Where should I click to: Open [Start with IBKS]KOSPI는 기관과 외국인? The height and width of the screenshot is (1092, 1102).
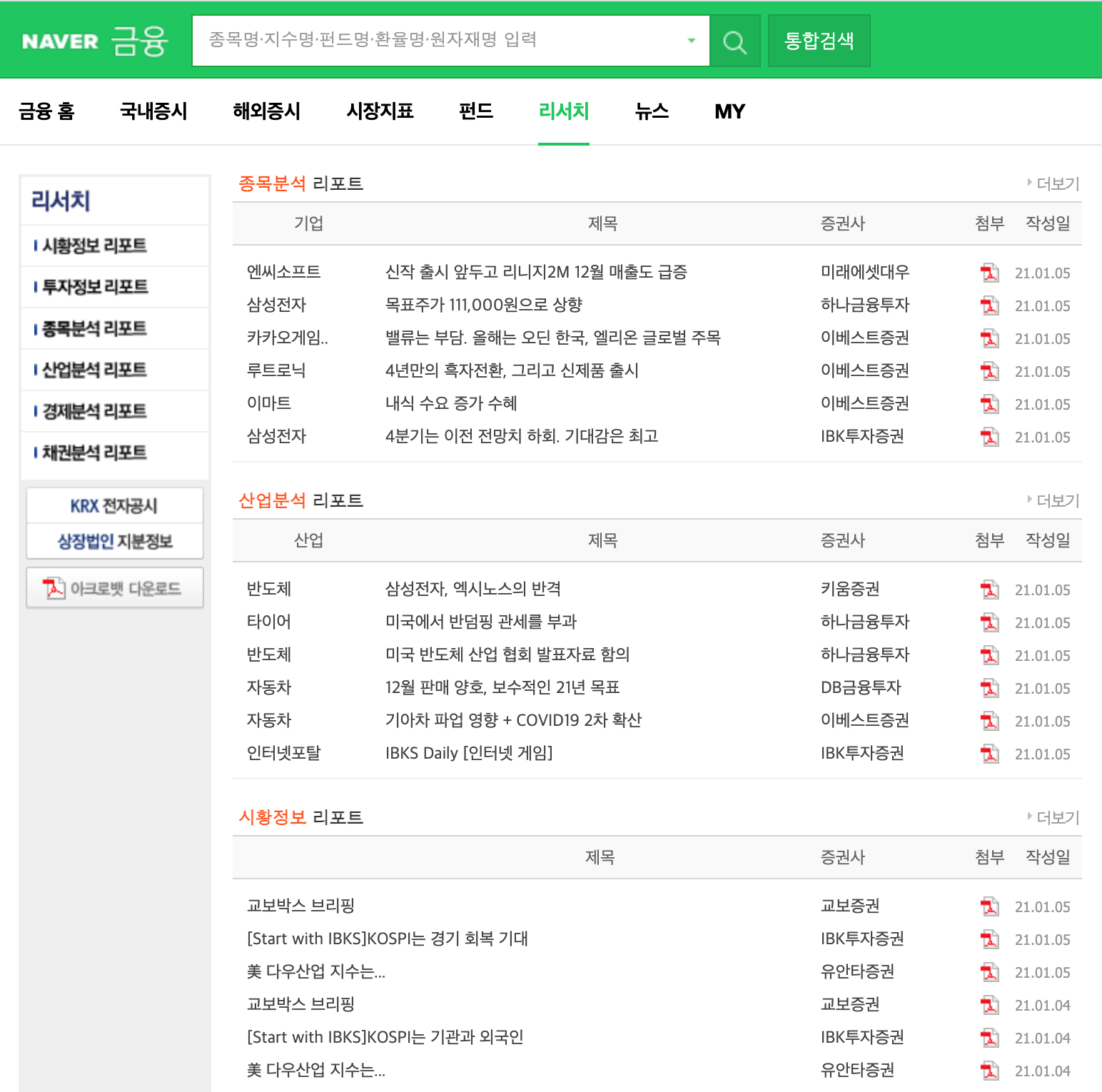(x=385, y=1037)
